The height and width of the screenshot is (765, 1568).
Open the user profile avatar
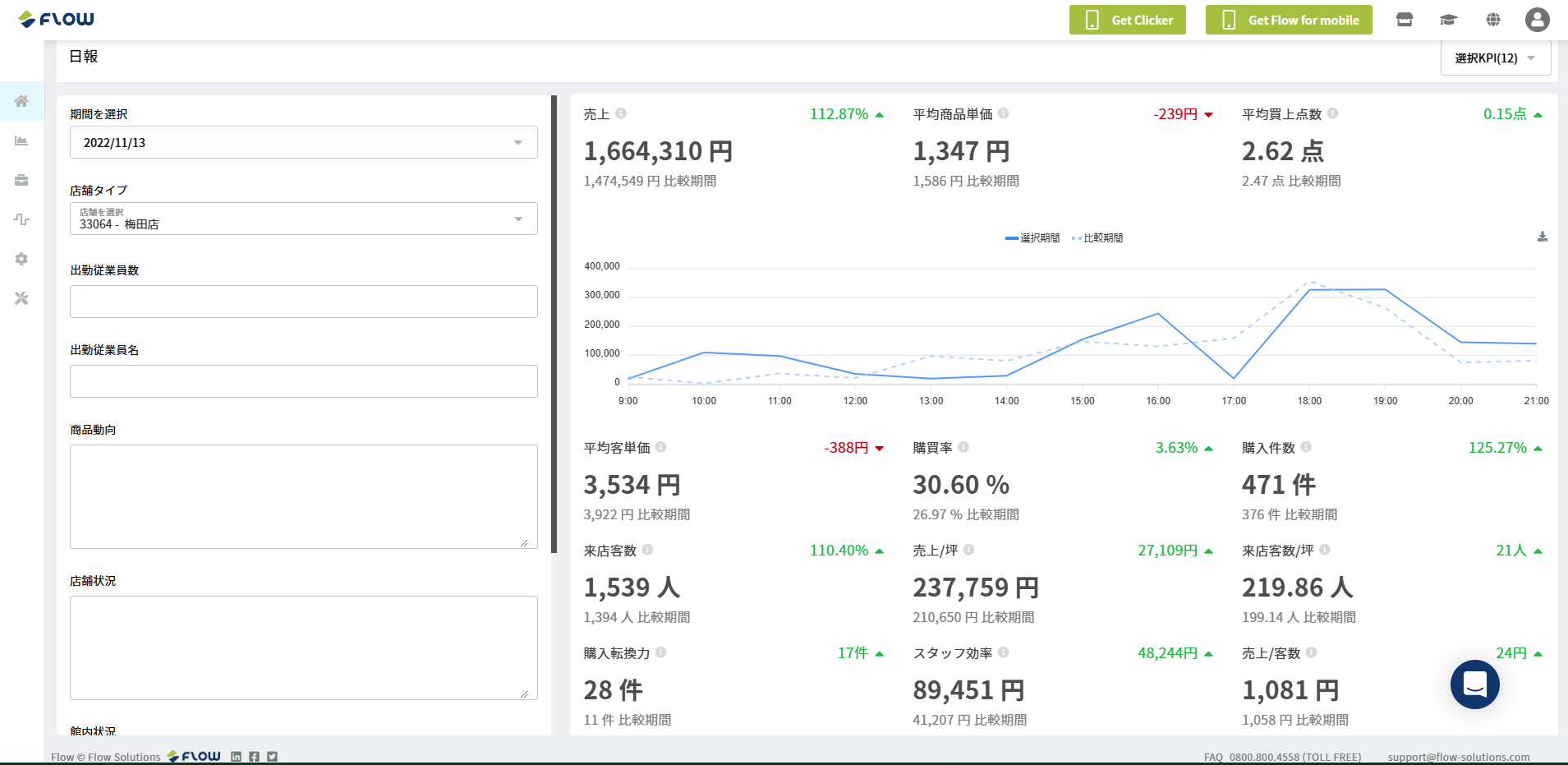[1538, 20]
